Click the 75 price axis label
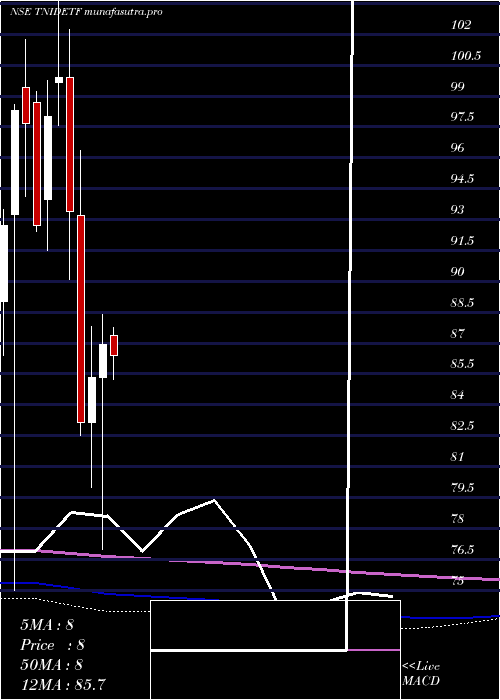The width and height of the screenshot is (500, 700). (x=458, y=580)
